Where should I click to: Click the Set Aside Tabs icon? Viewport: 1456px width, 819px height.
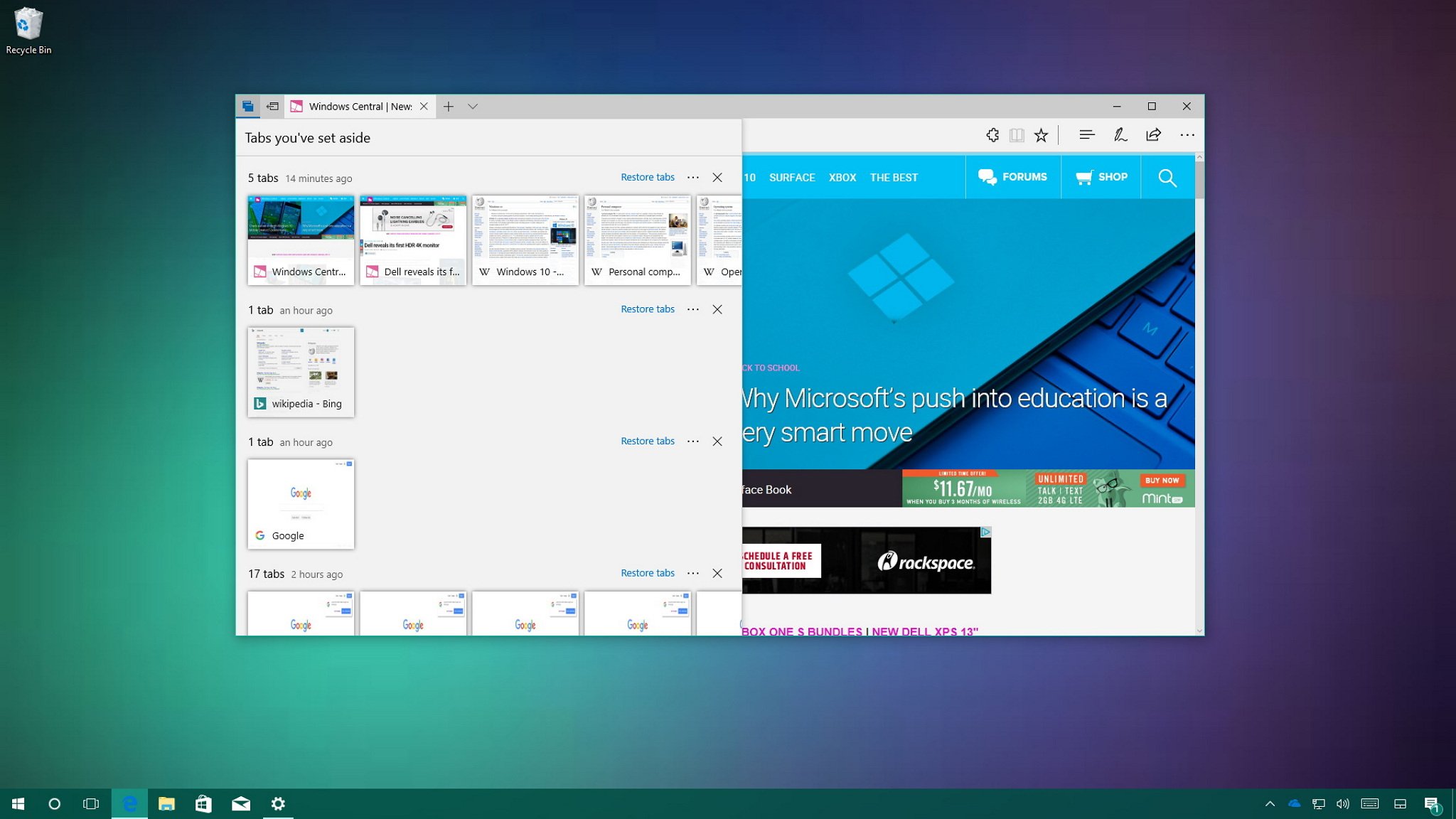pos(273,106)
